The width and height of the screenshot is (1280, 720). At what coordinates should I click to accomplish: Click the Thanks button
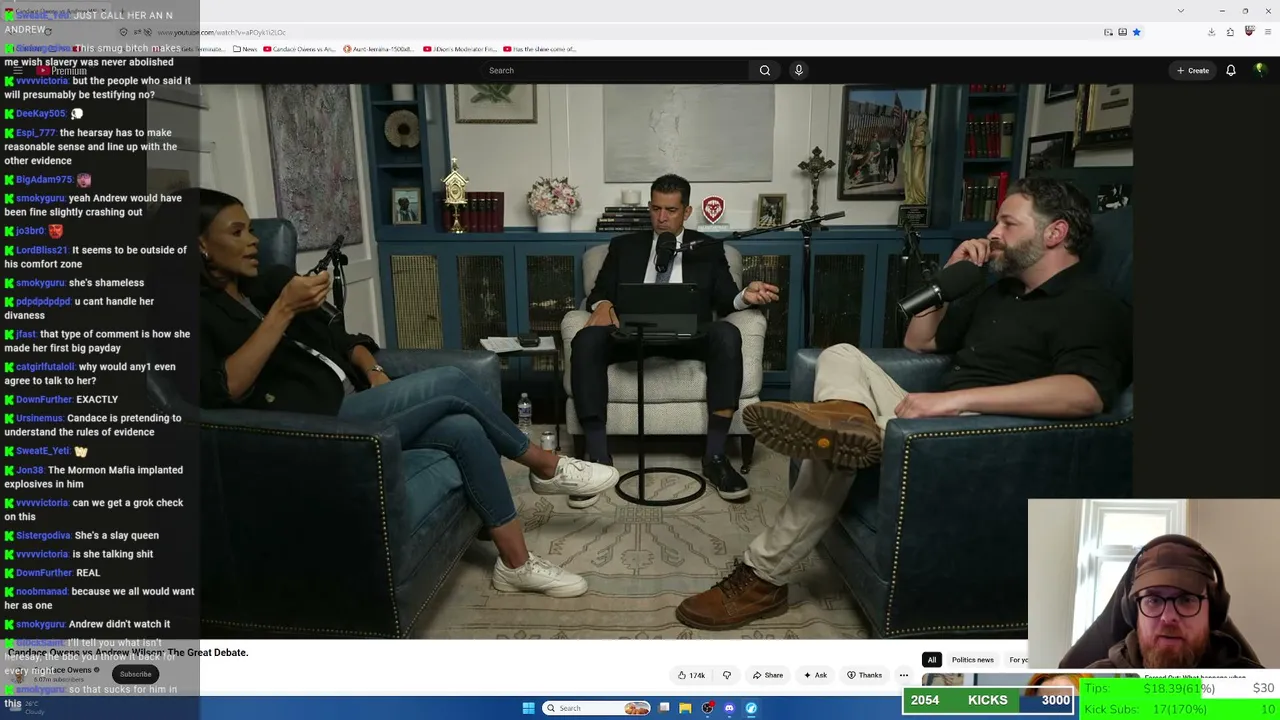(x=864, y=675)
